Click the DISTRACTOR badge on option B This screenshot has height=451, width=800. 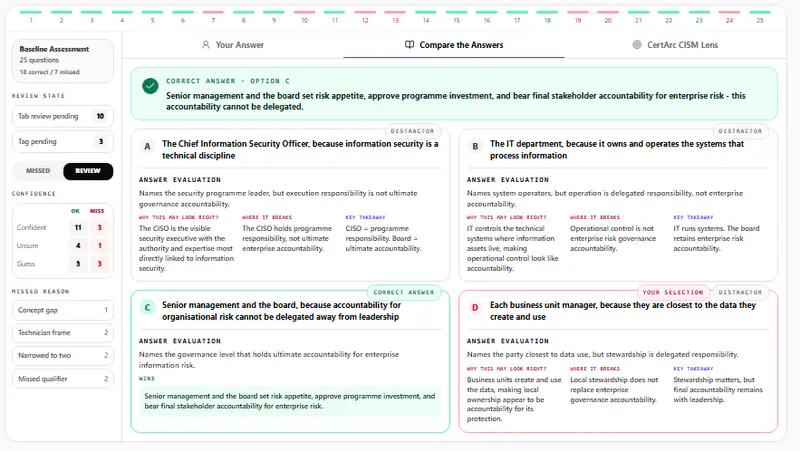(740, 131)
